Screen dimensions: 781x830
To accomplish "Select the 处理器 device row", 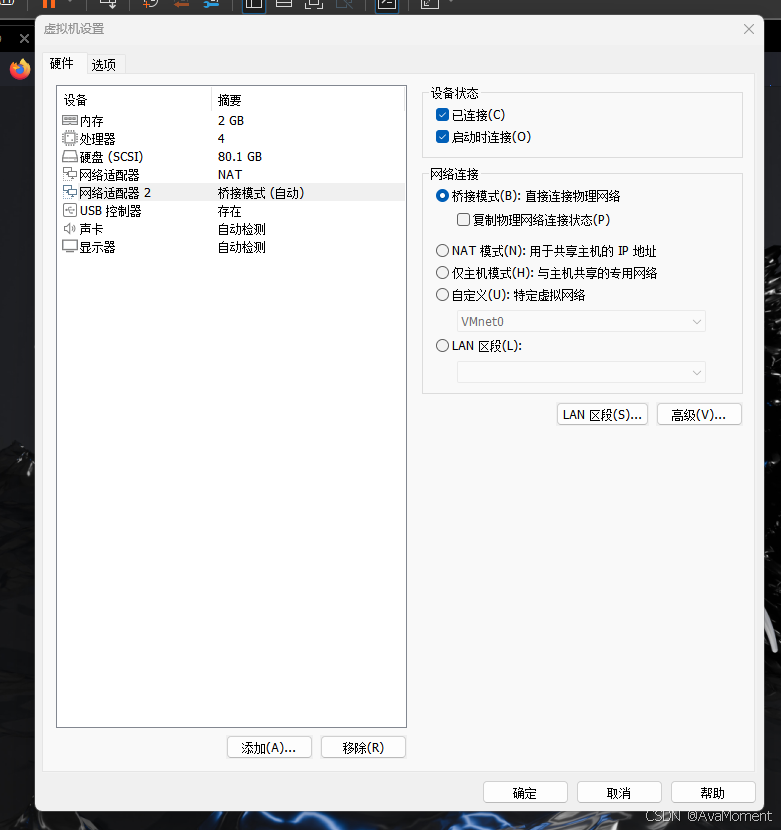I will (x=231, y=139).
